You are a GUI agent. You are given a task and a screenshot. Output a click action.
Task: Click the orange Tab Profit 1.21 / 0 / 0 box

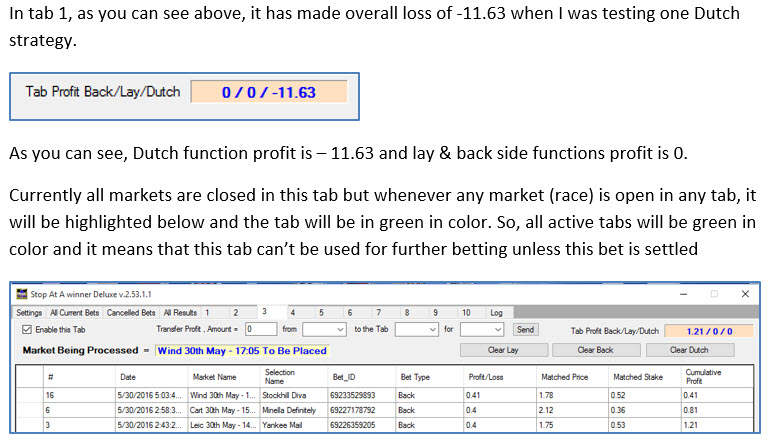point(713,330)
